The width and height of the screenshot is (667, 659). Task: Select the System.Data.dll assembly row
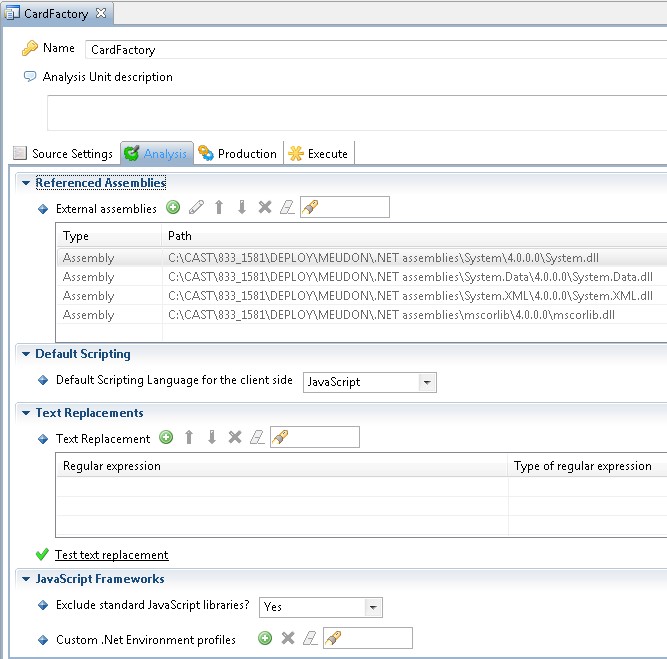pos(410,277)
